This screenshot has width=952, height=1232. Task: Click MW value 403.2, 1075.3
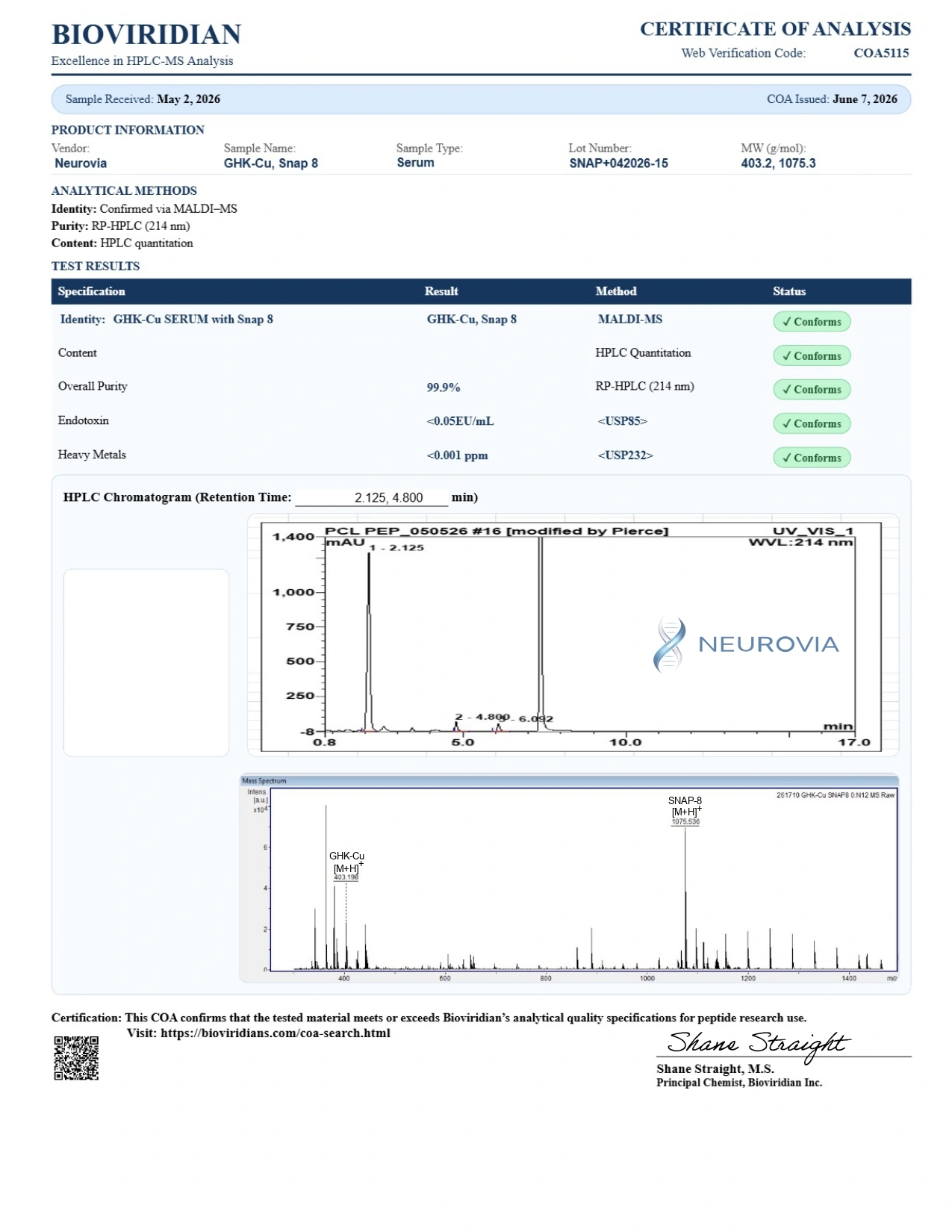click(x=778, y=164)
